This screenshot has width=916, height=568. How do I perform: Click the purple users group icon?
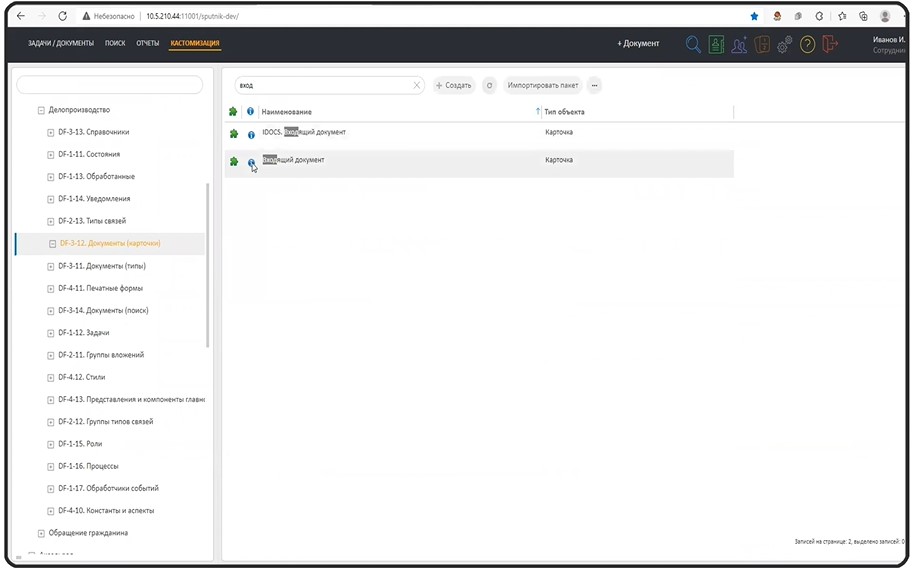click(739, 44)
